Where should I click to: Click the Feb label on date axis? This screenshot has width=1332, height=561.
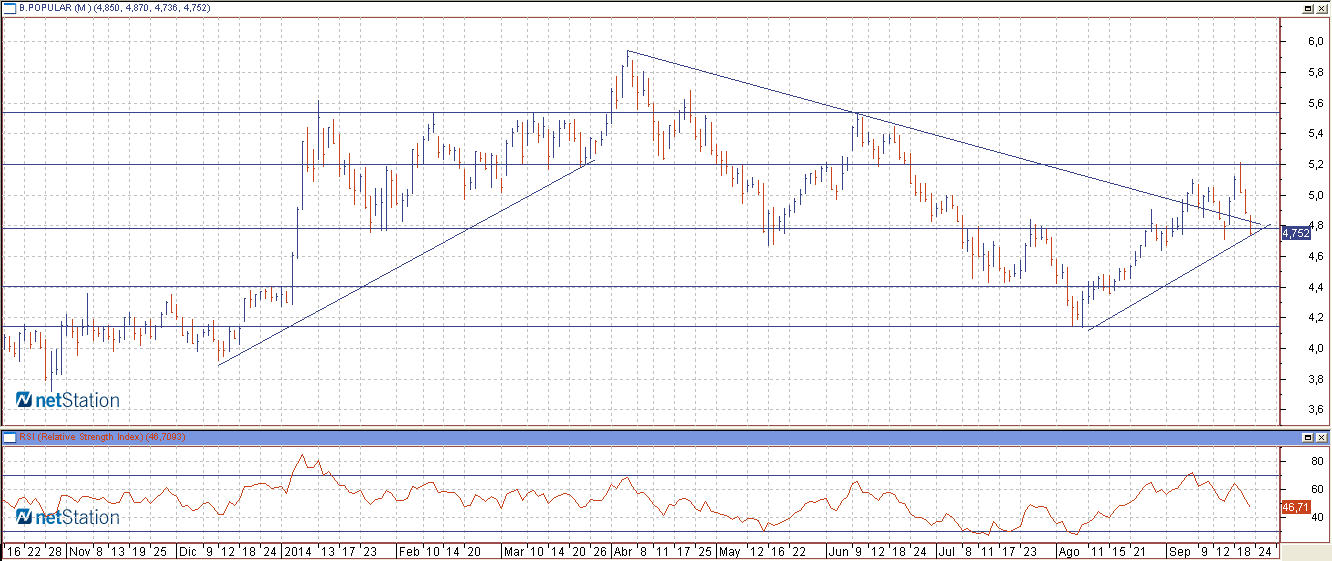click(x=410, y=551)
